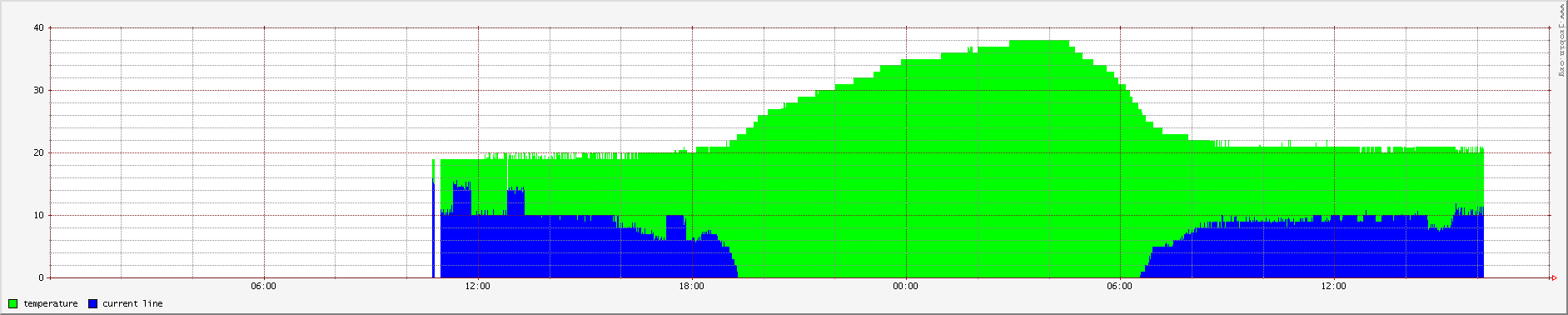The width and height of the screenshot is (1568, 315).
Task: Click the flat top of the green temperature peak
Action: 1038,42
